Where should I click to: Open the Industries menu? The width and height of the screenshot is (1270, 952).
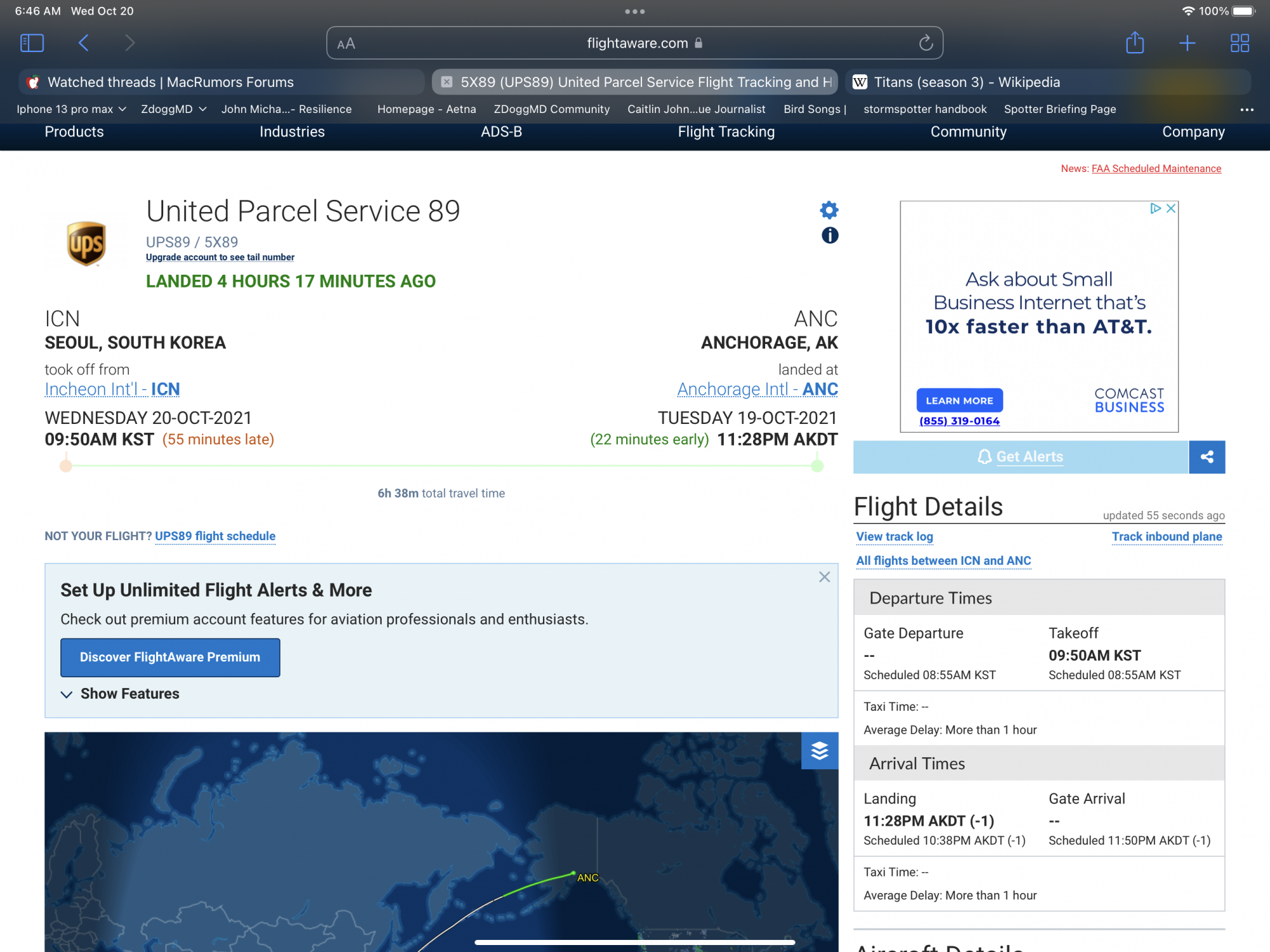[292, 132]
